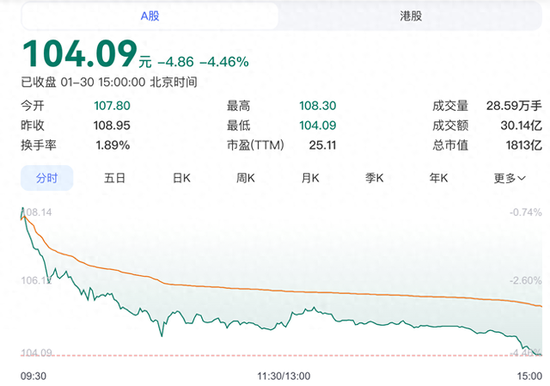
Task: Click the 总市值 value 1813亿
Action: tap(524, 145)
